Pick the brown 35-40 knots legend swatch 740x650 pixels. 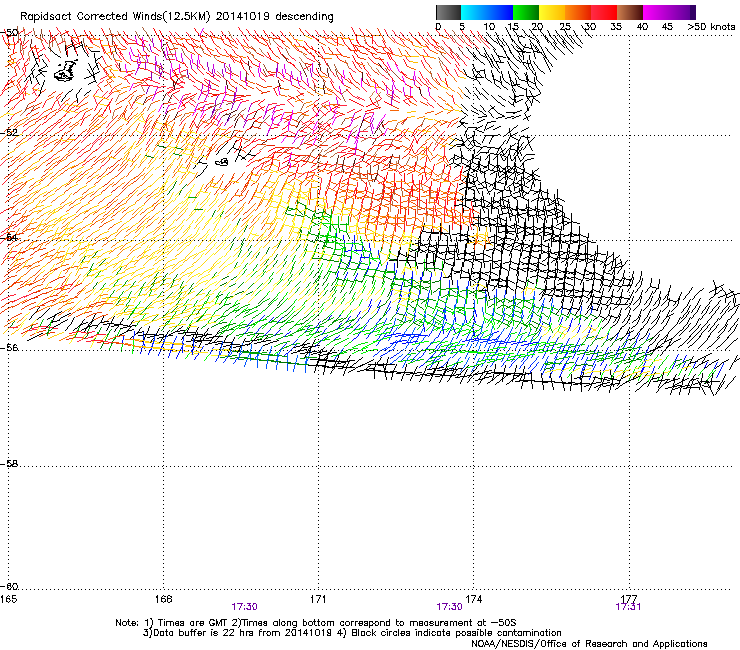coord(630,12)
